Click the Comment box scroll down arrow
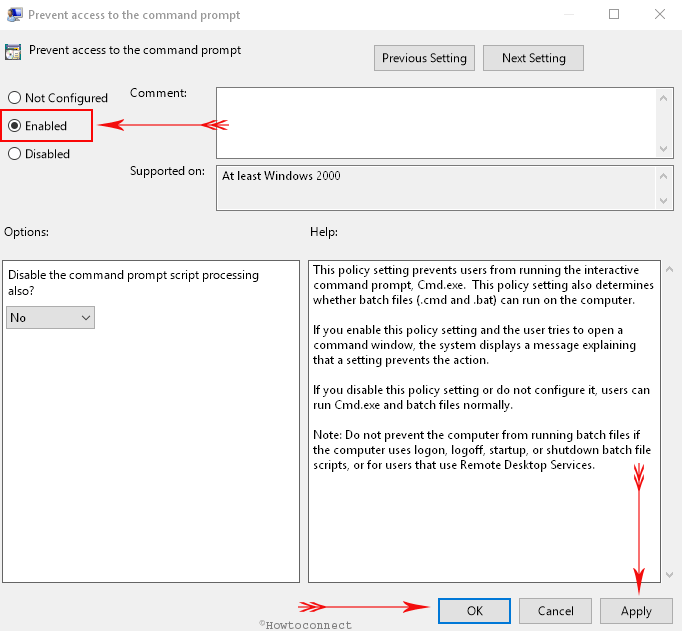This screenshot has height=631, width=682. 663,149
